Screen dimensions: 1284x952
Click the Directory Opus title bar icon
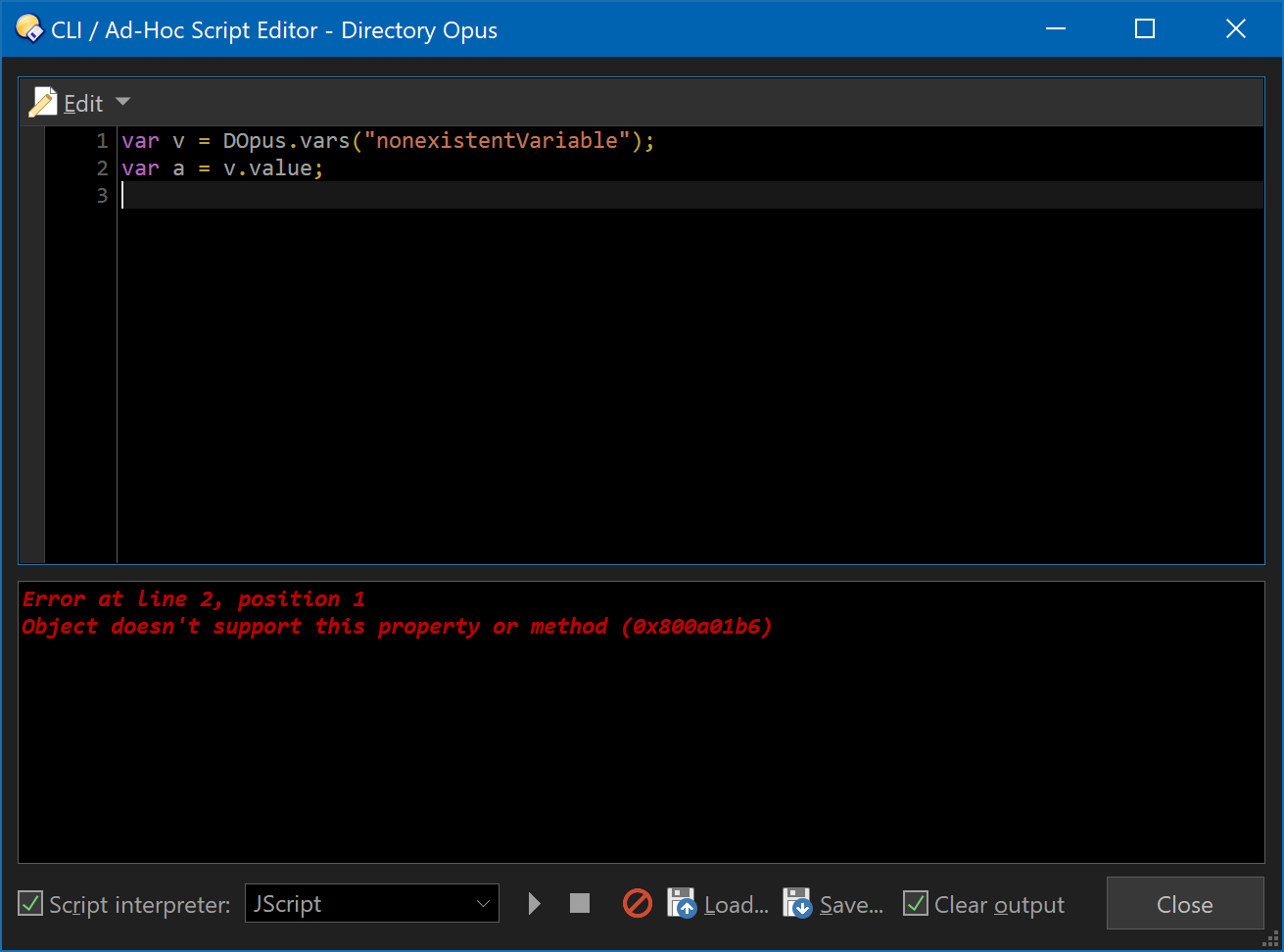(x=29, y=28)
